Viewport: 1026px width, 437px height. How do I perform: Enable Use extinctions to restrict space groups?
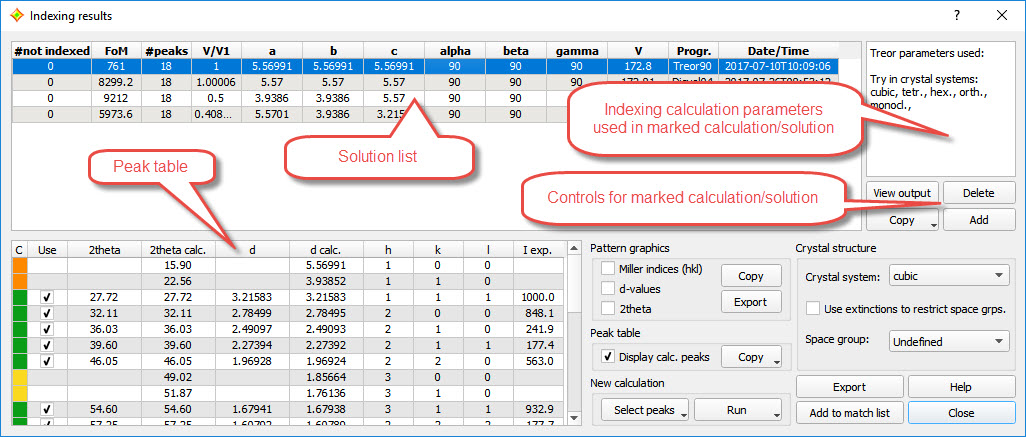(813, 309)
